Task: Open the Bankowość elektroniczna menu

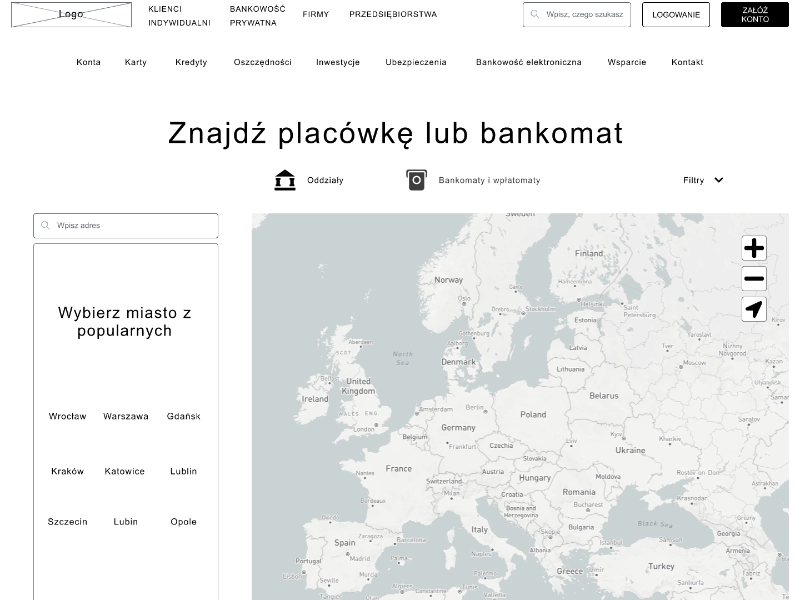Action: (x=528, y=62)
